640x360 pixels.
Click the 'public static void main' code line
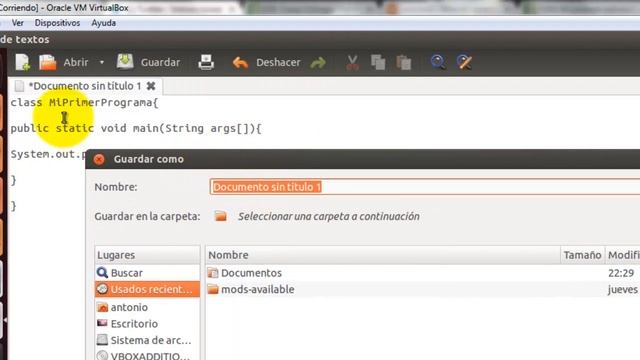136,128
